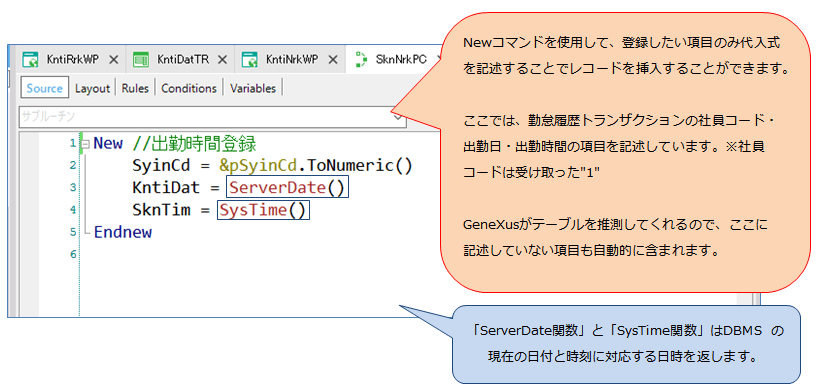Collapse the New block on line 1
The width and height of the screenshot is (821, 390).
click(x=85, y=143)
